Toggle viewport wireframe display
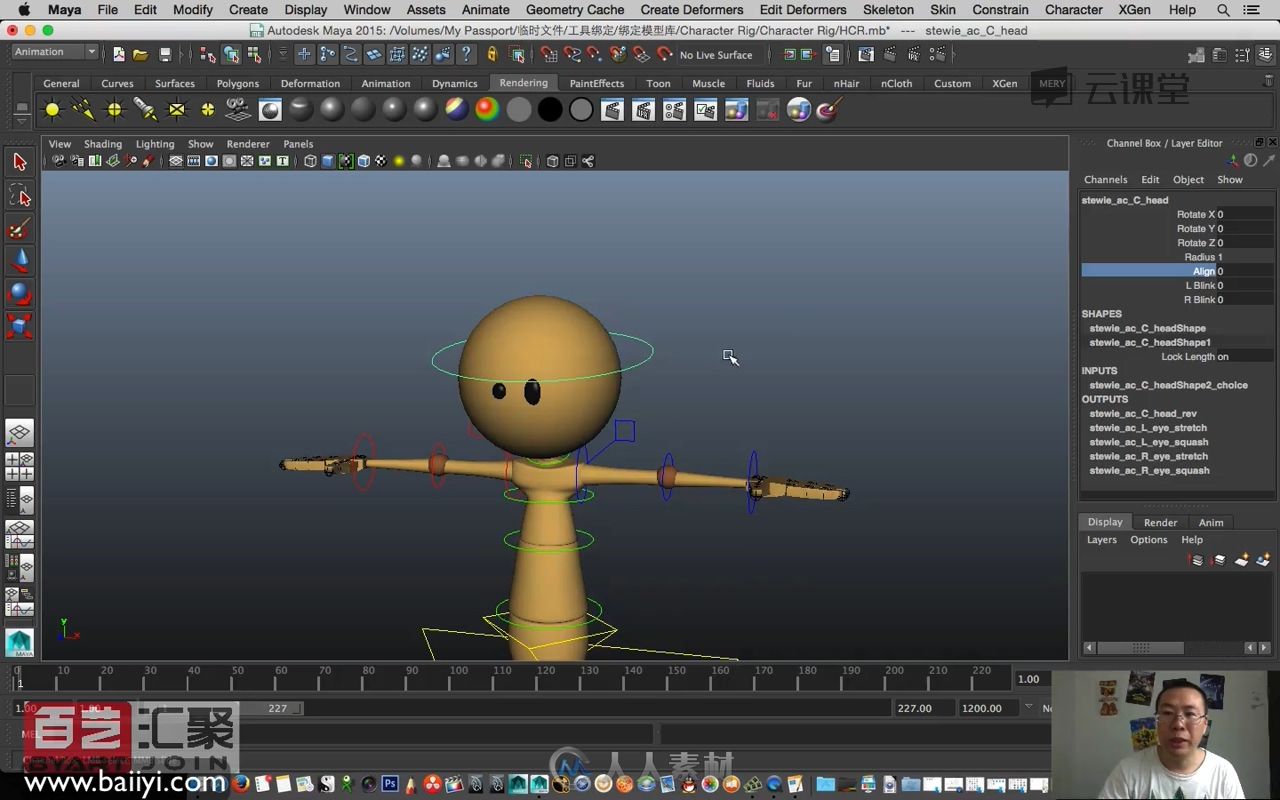Image resolution: width=1280 pixels, height=800 pixels. coord(310,161)
